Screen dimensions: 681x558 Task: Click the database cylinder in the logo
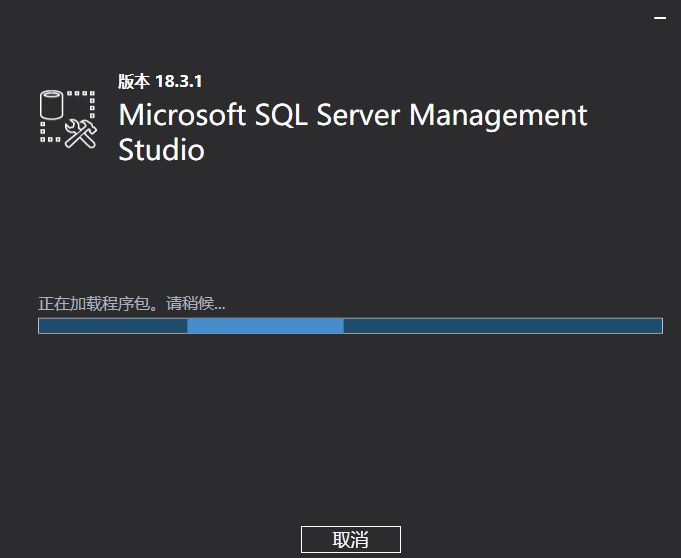[x=52, y=104]
